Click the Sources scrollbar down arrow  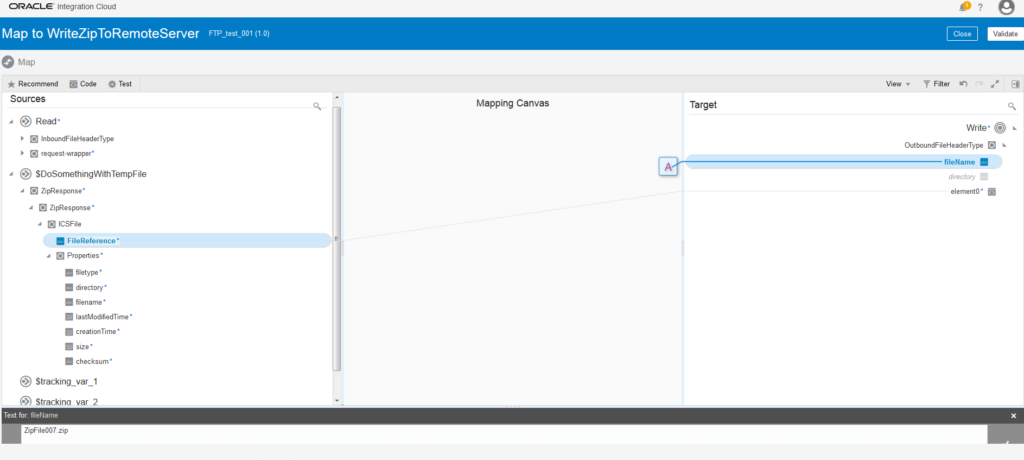[x=337, y=400]
